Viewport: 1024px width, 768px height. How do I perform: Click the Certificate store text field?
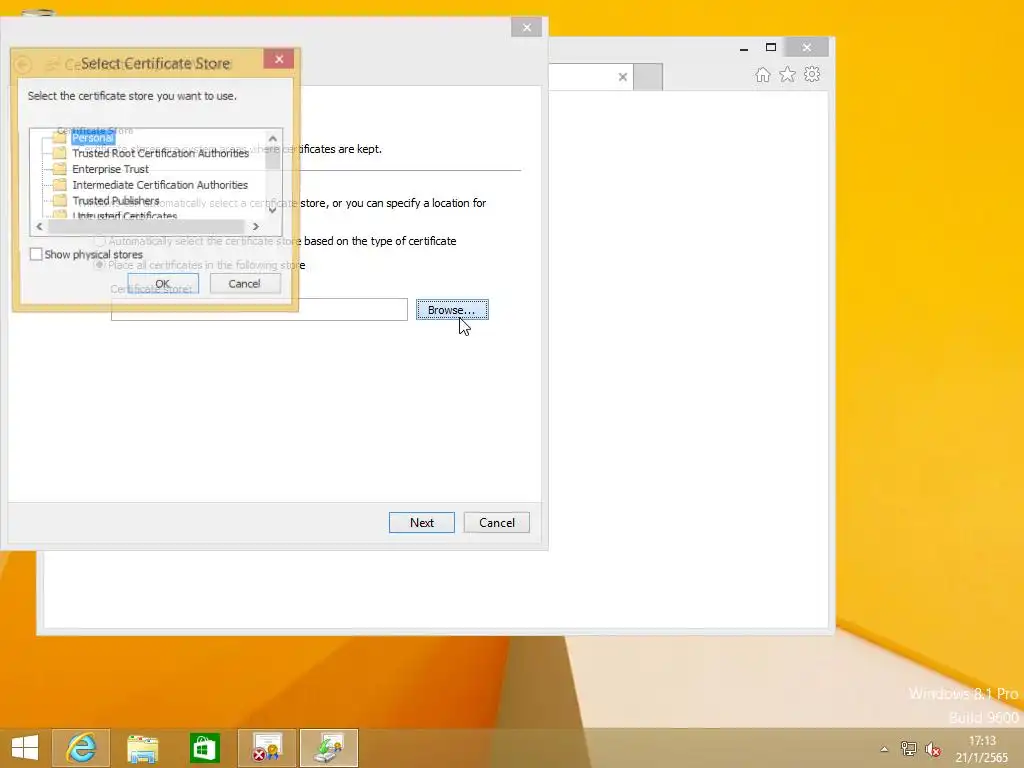[259, 310]
